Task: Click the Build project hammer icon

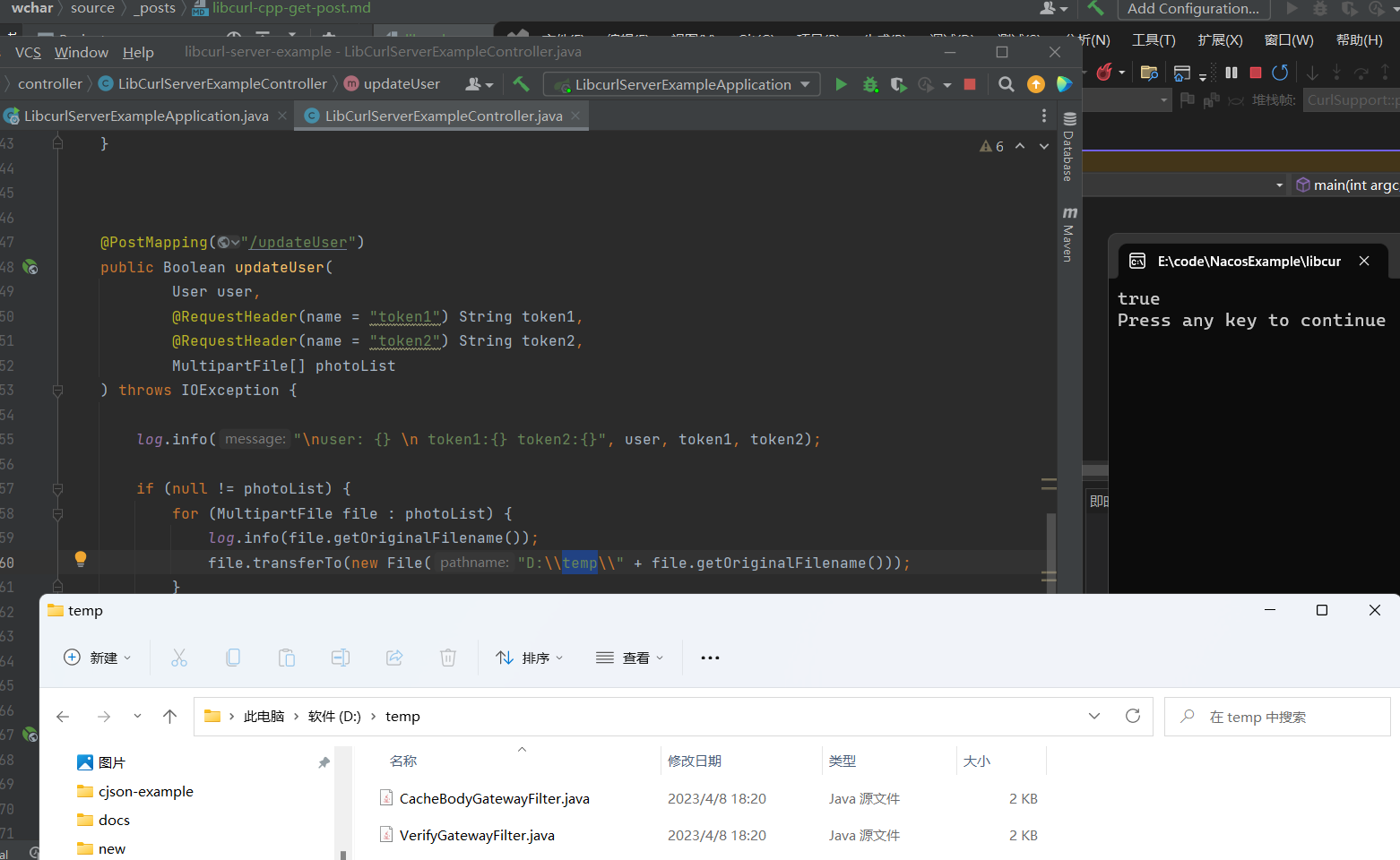Action: coord(521,84)
